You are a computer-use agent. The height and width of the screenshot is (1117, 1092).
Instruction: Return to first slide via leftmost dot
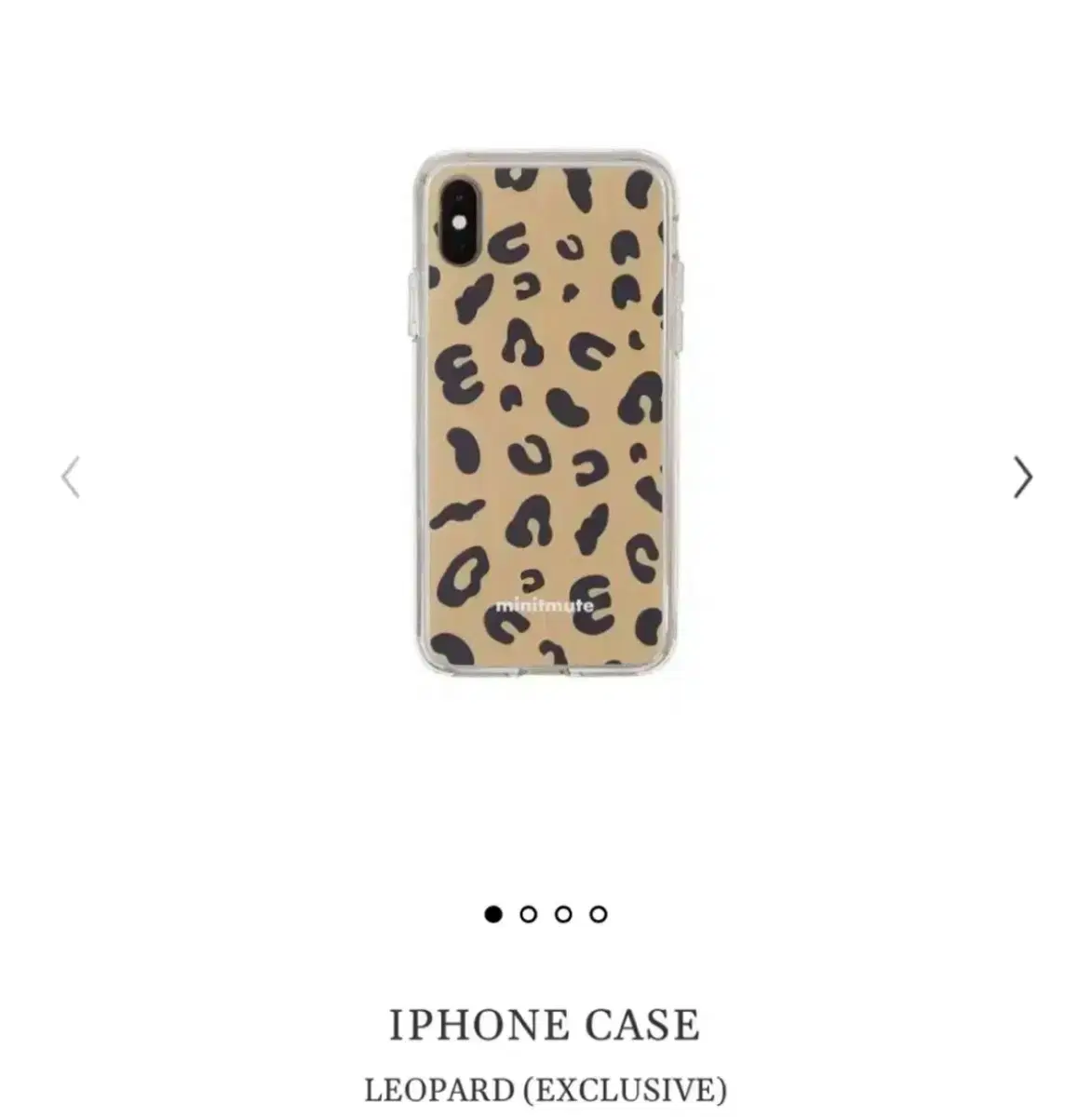point(493,914)
